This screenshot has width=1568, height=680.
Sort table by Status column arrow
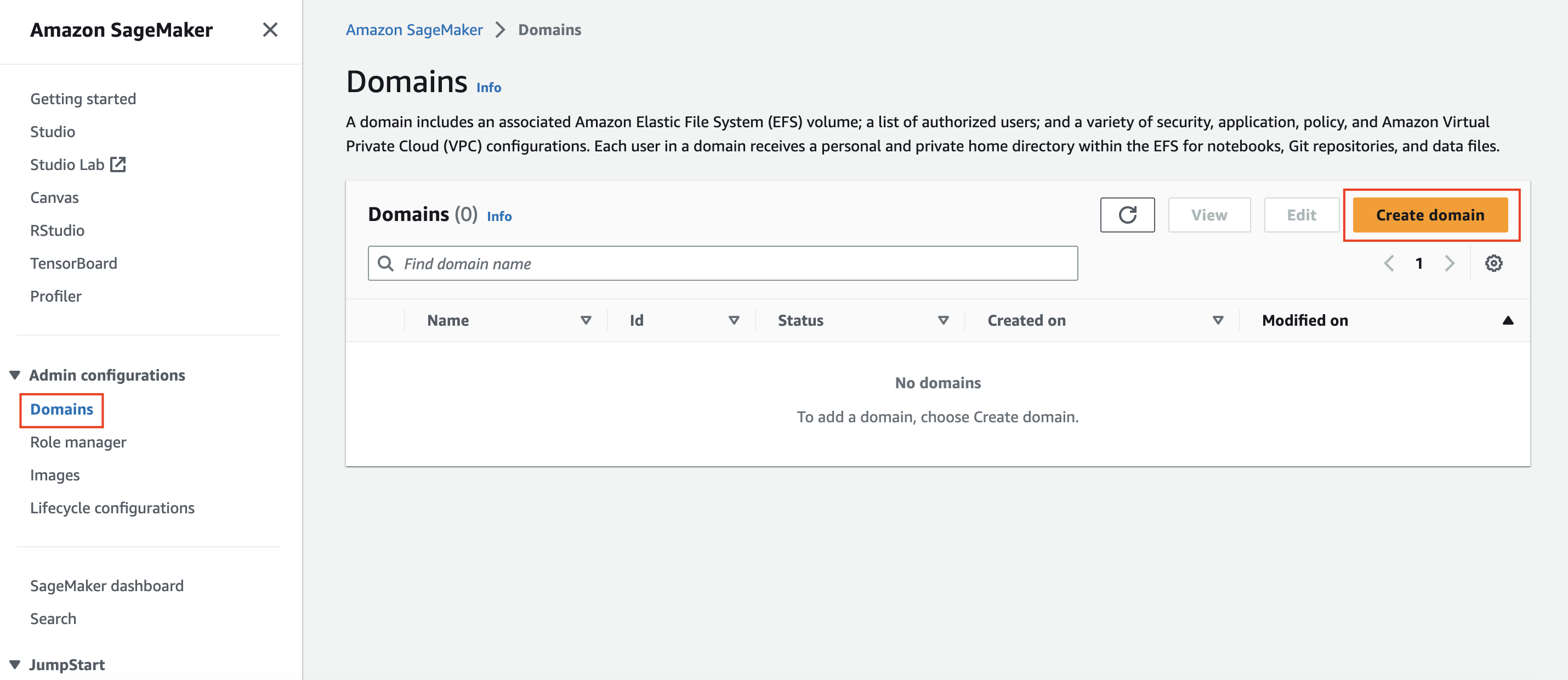(x=943, y=321)
